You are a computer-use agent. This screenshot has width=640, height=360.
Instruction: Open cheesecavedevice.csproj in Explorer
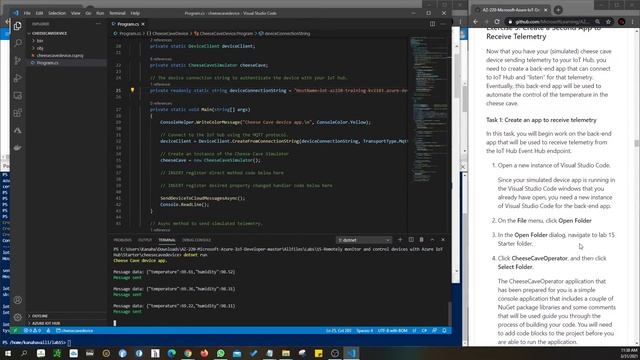coord(60,56)
